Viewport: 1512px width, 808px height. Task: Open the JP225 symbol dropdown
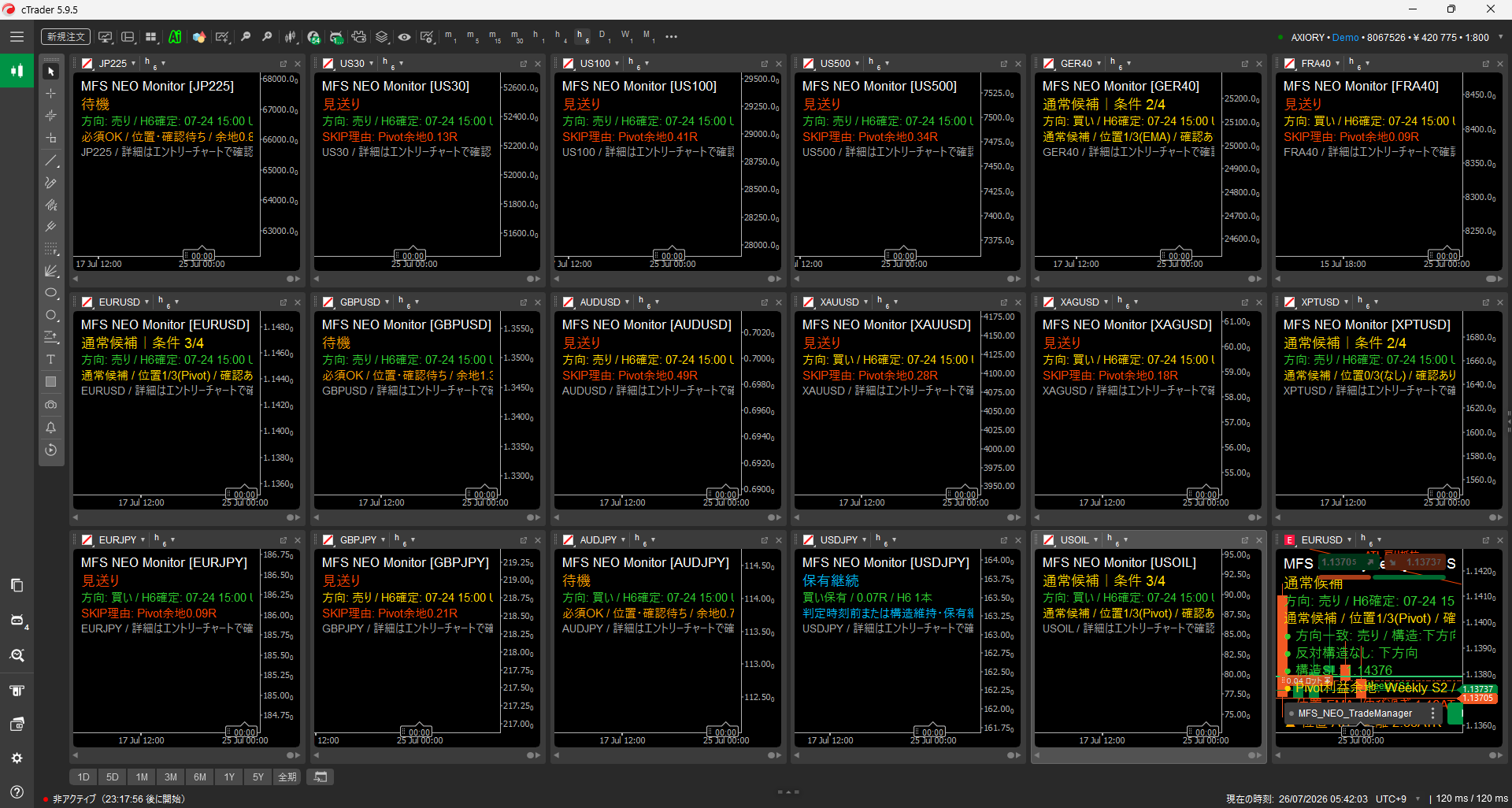(x=117, y=64)
